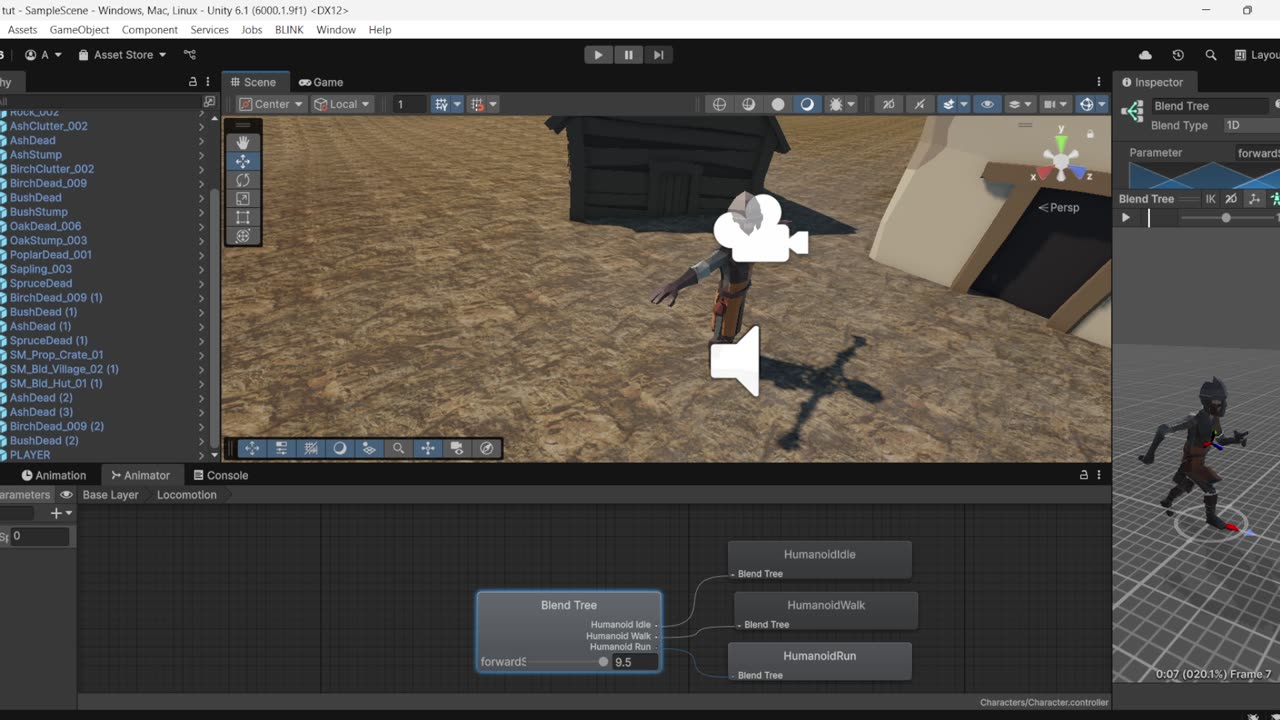Open the cloud services icon
Image resolution: width=1280 pixels, height=720 pixels.
pos(1145,55)
